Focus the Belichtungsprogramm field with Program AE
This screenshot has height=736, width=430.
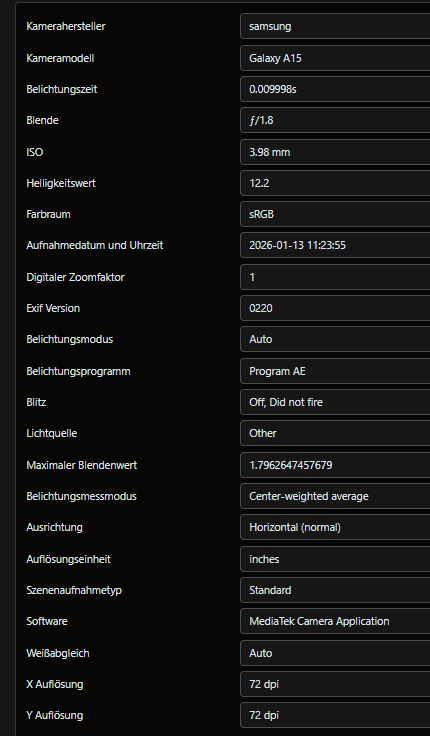point(335,371)
